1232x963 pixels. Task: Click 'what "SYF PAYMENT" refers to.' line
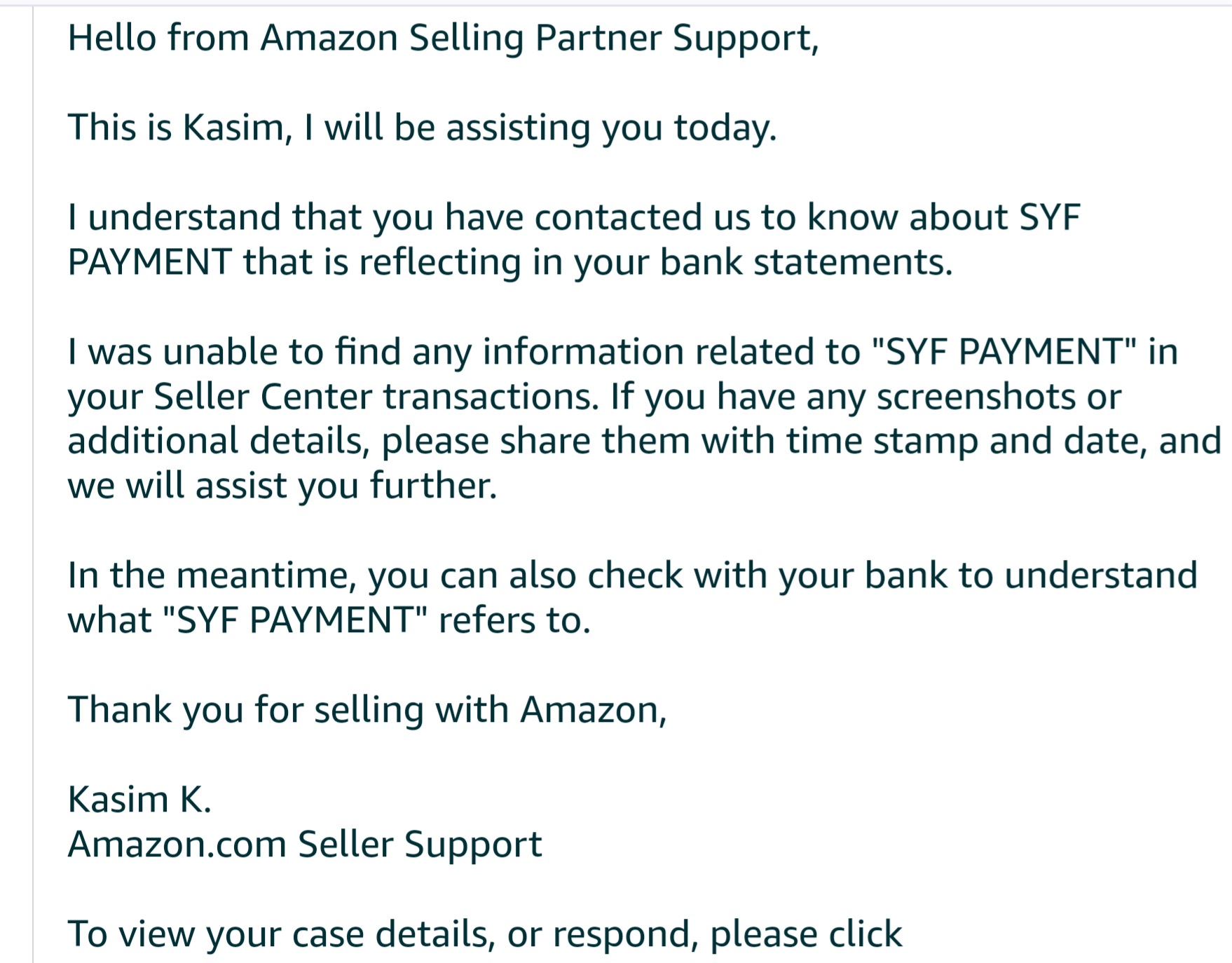[329, 621]
